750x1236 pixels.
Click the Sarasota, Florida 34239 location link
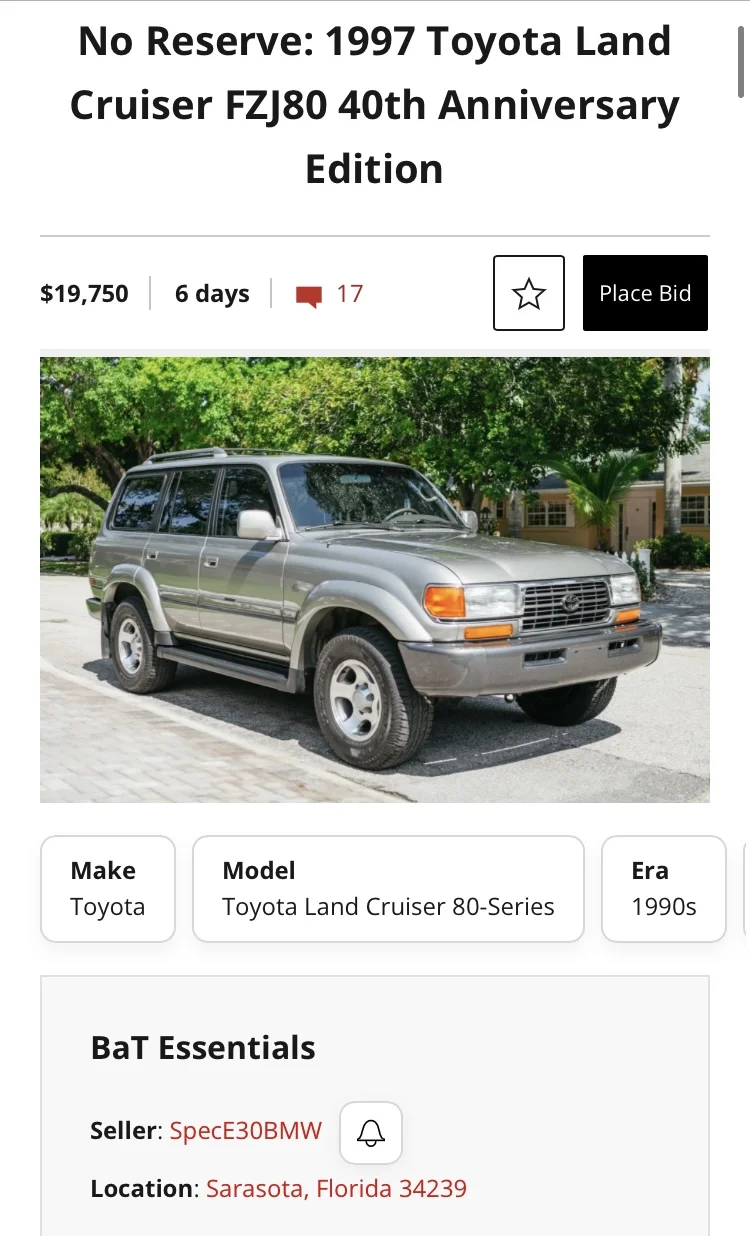[x=336, y=1189]
